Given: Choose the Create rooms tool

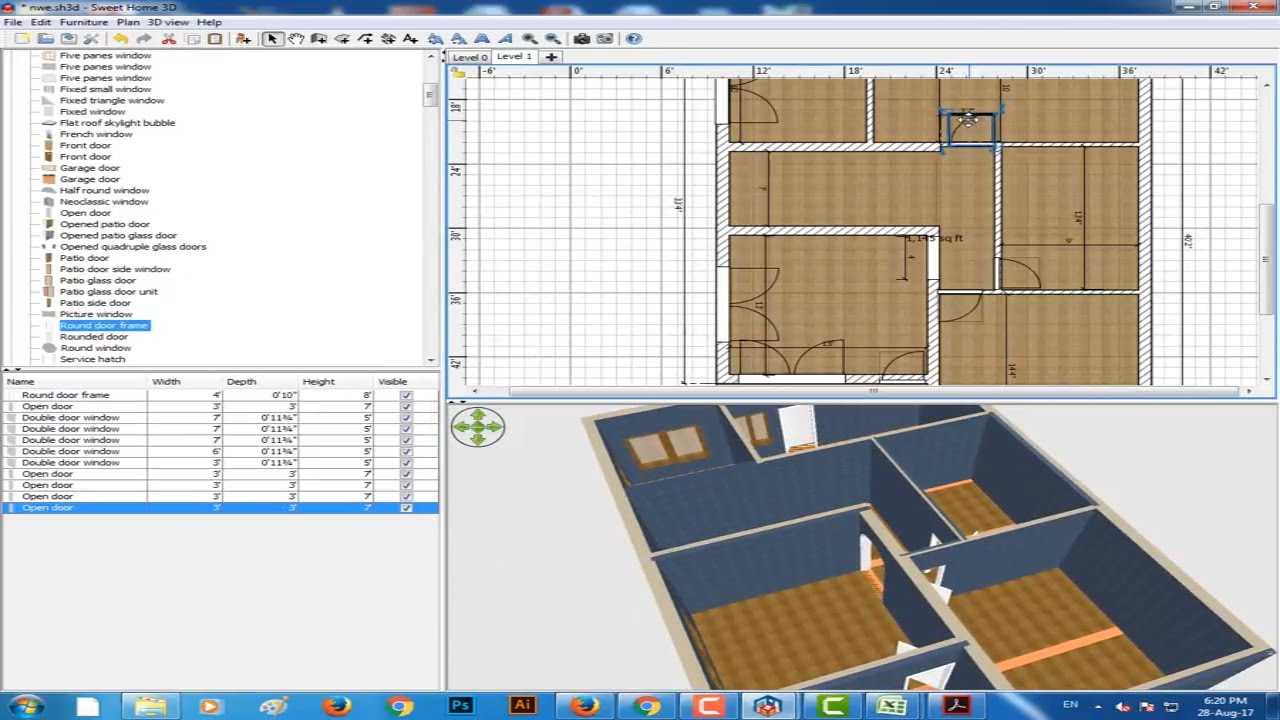Looking at the screenshot, I should click(x=342, y=39).
